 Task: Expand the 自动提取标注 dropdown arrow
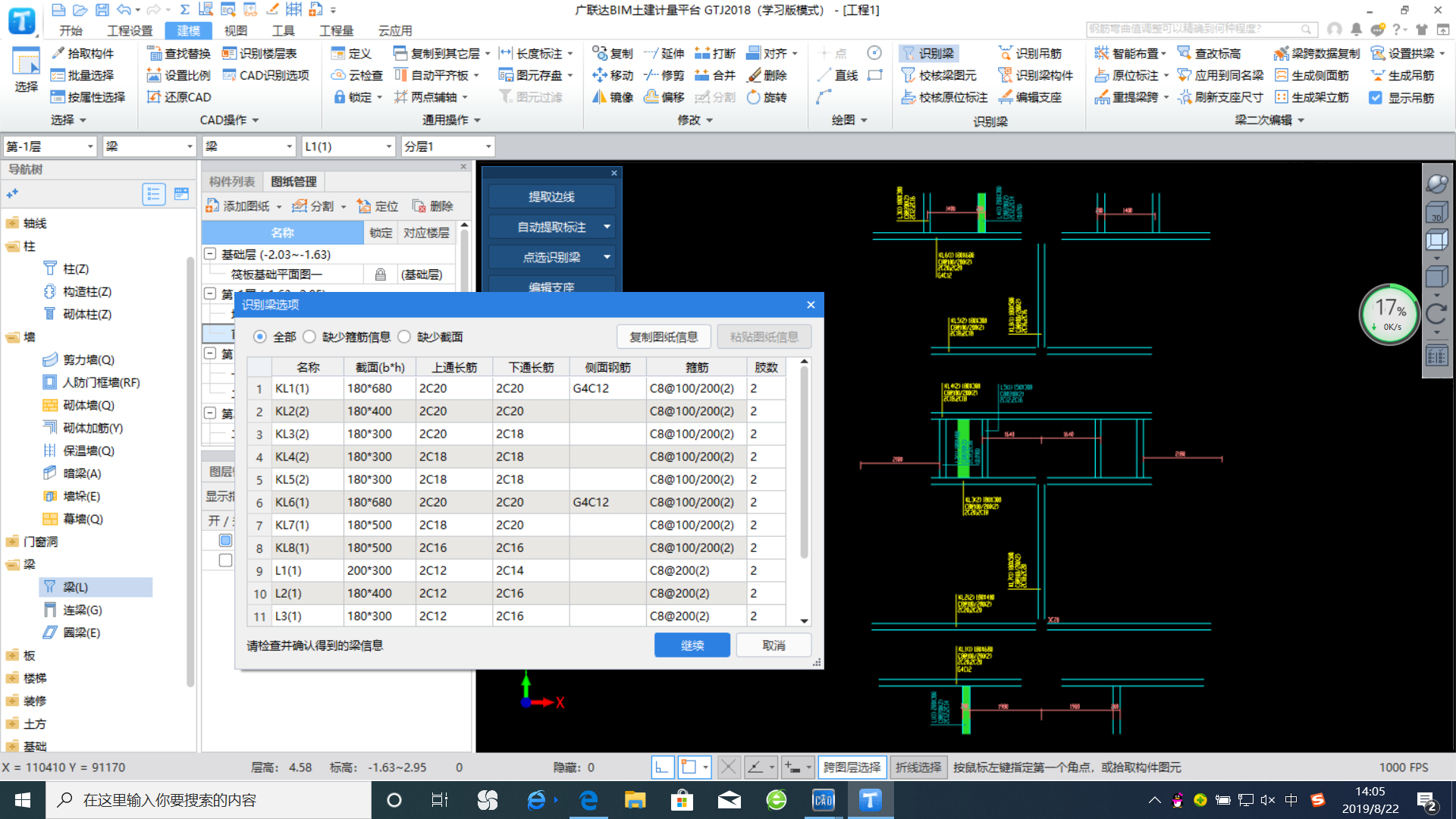(x=607, y=227)
